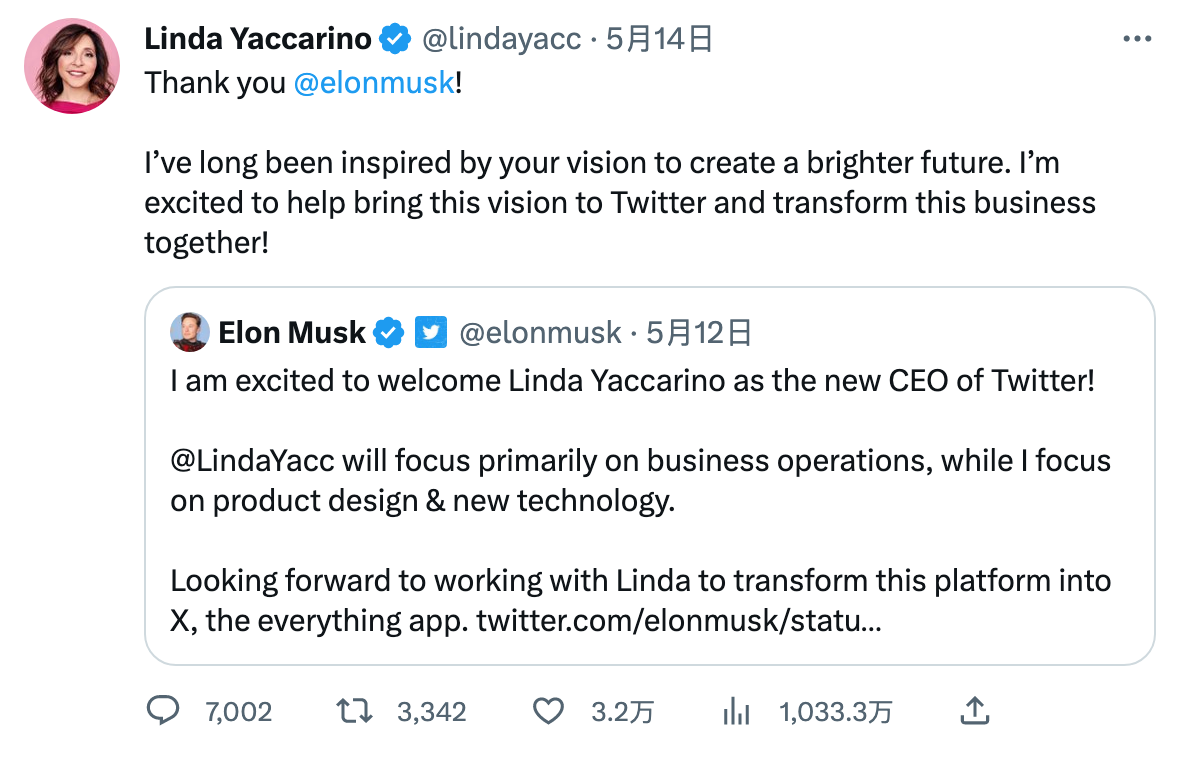Click the reply comment bubble icon
This screenshot has width=1188, height=772.
[162, 711]
